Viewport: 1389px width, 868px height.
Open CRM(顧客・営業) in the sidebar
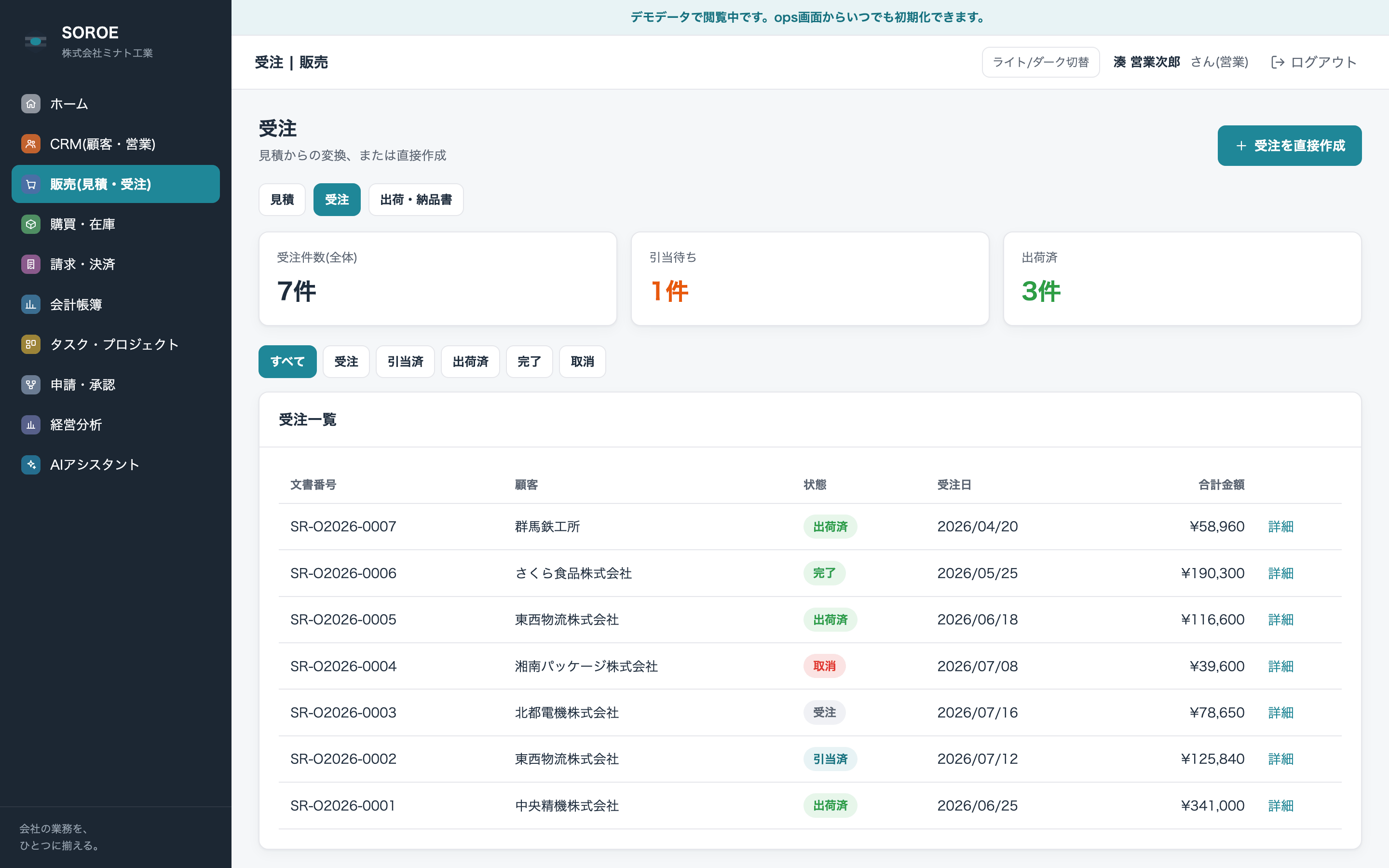tap(115, 144)
